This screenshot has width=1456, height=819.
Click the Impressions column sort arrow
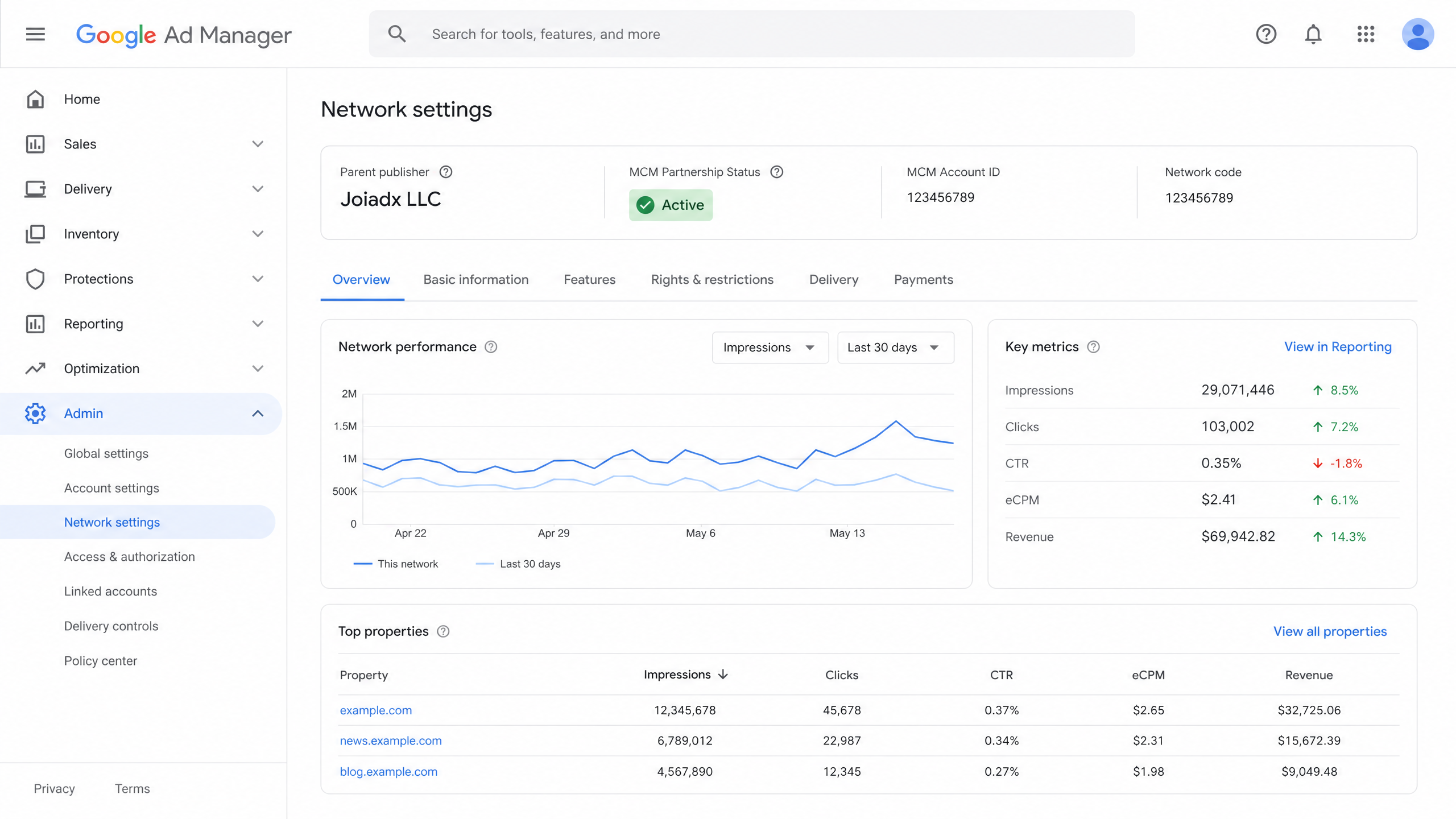point(723,675)
